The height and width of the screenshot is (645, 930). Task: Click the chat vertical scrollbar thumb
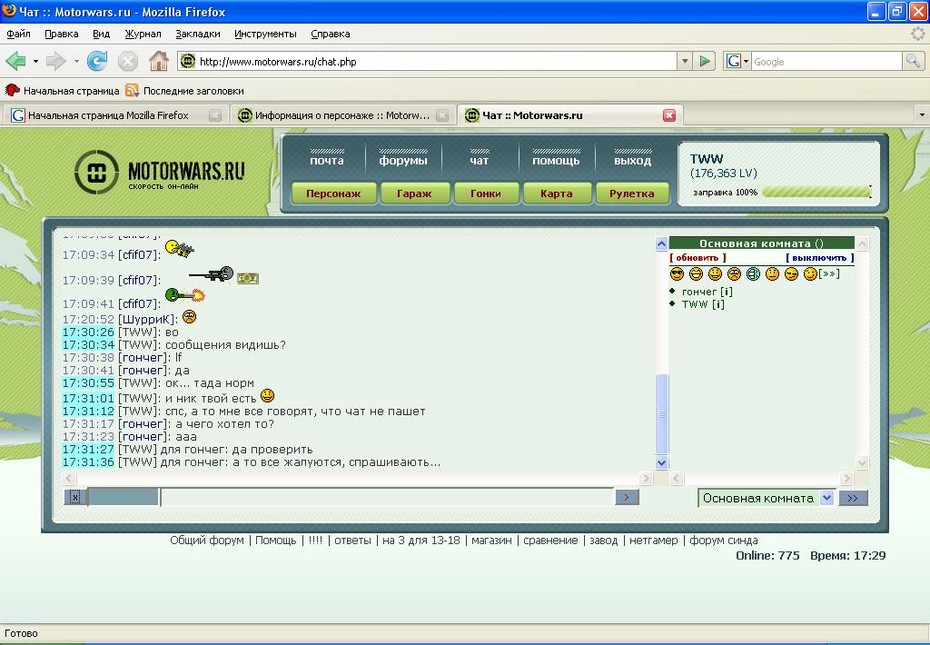coord(662,414)
